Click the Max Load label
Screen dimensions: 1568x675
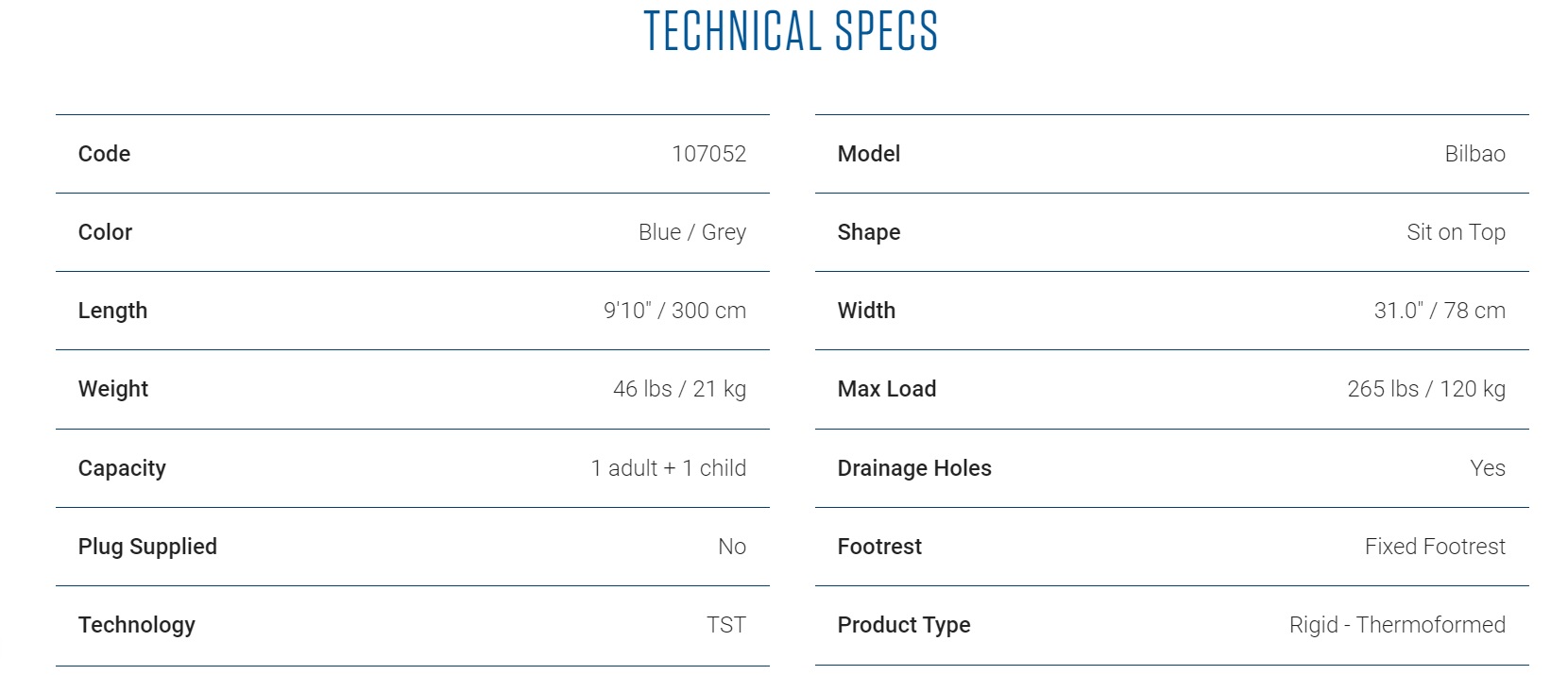click(886, 389)
